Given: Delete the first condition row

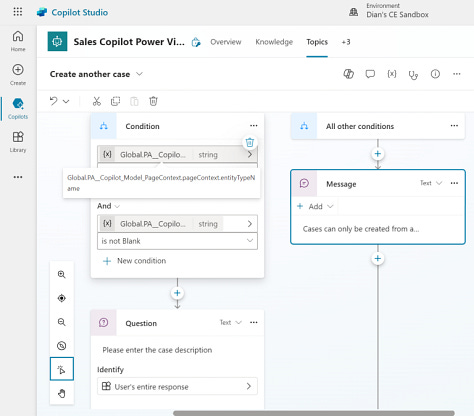Looking at the screenshot, I should (x=250, y=143).
